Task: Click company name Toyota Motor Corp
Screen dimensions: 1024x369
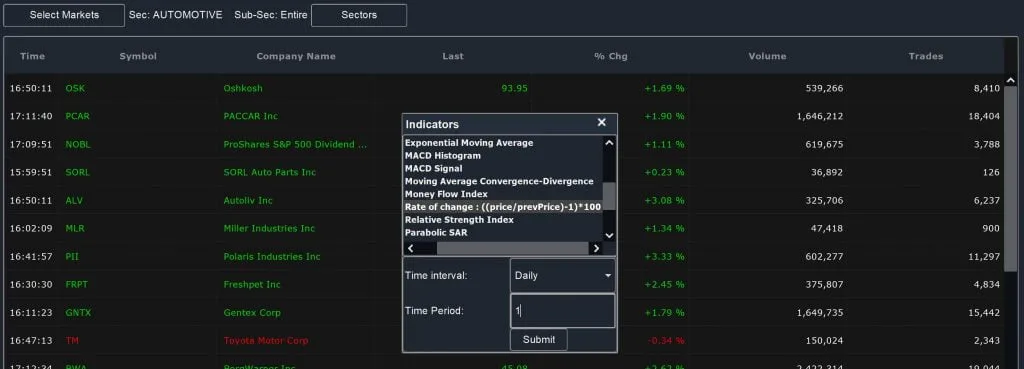Action: click(x=266, y=341)
